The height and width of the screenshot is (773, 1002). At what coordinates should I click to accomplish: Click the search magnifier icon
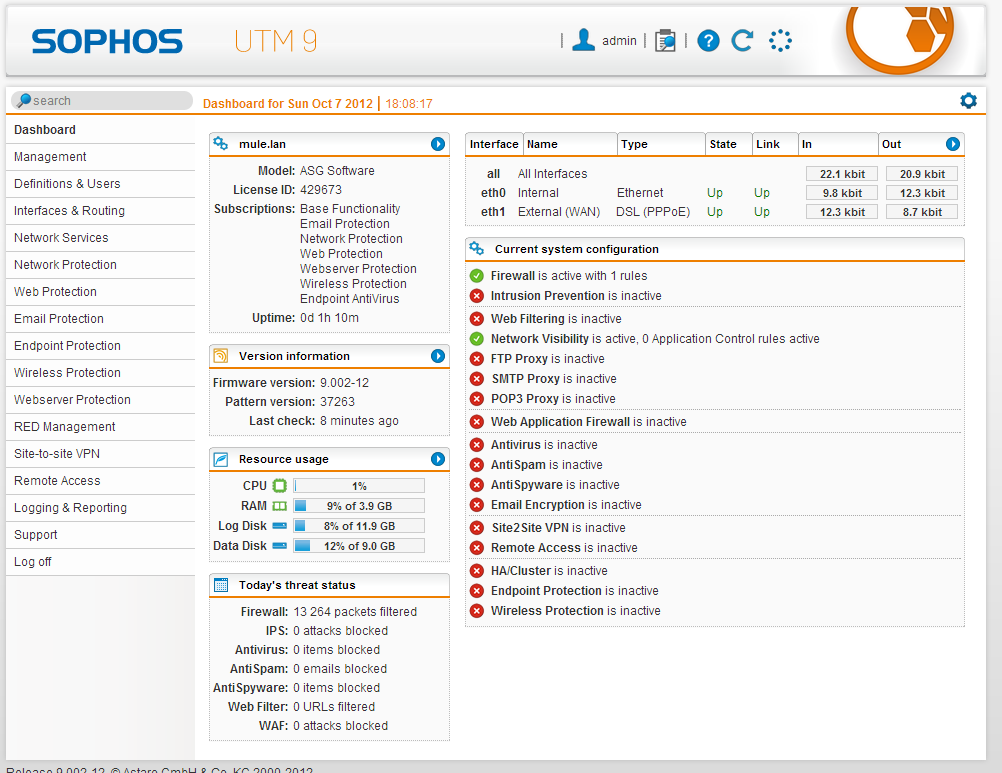tap(24, 100)
